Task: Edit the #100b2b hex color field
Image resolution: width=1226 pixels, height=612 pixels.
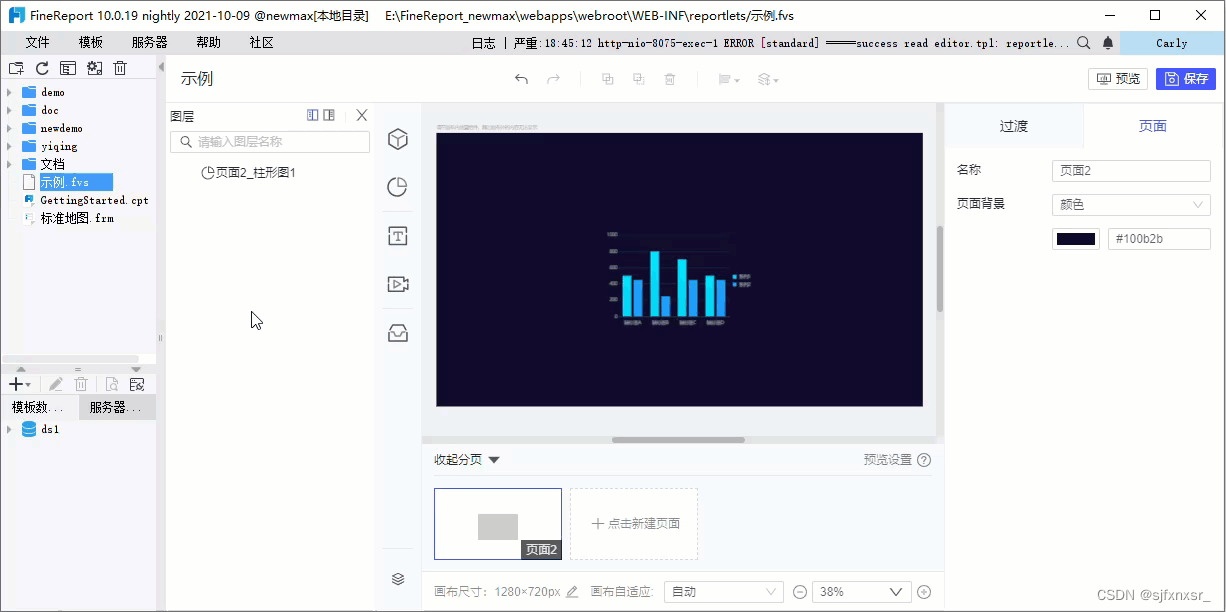Action: 1159,239
